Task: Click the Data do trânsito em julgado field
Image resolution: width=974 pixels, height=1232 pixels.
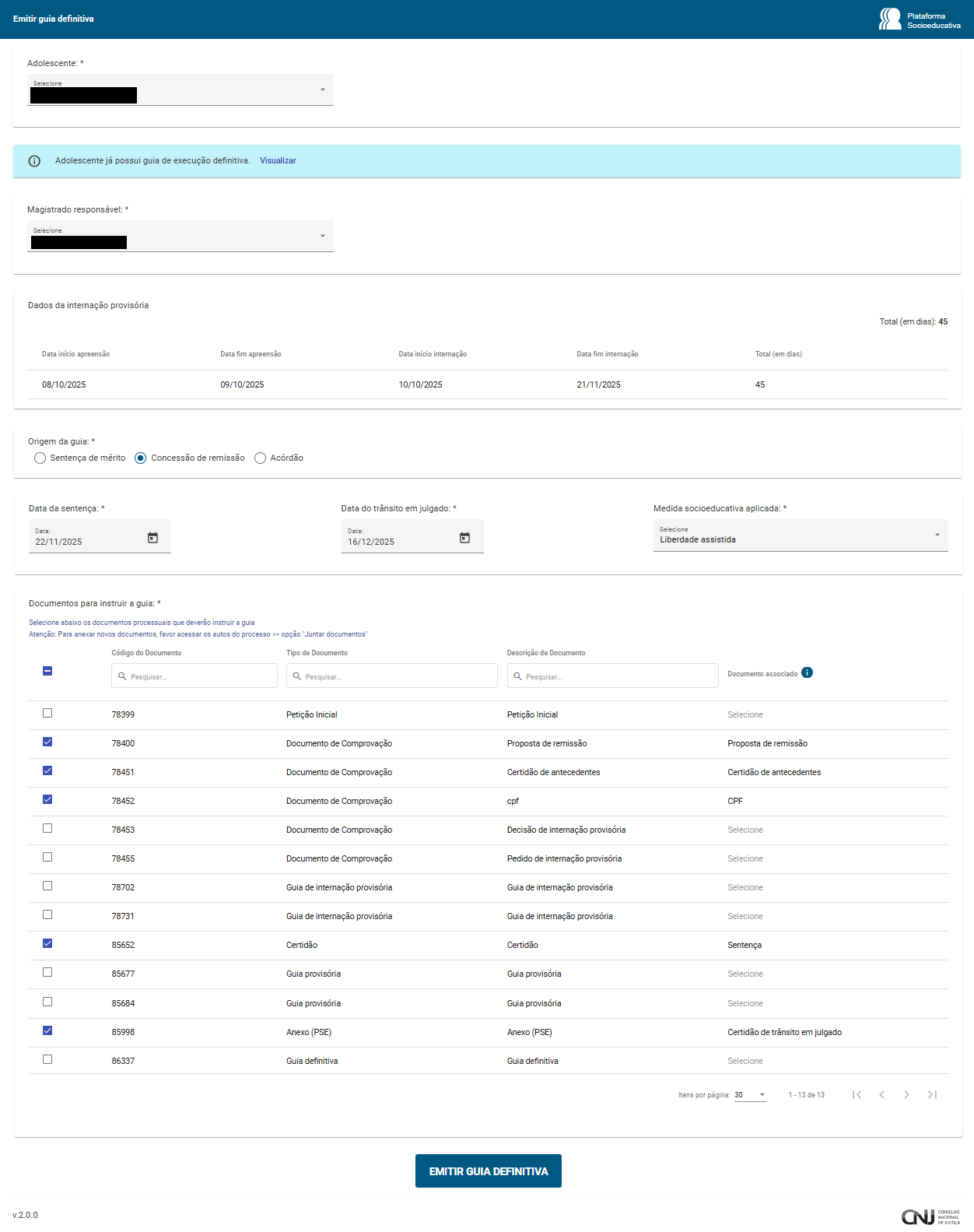Action: [412, 537]
